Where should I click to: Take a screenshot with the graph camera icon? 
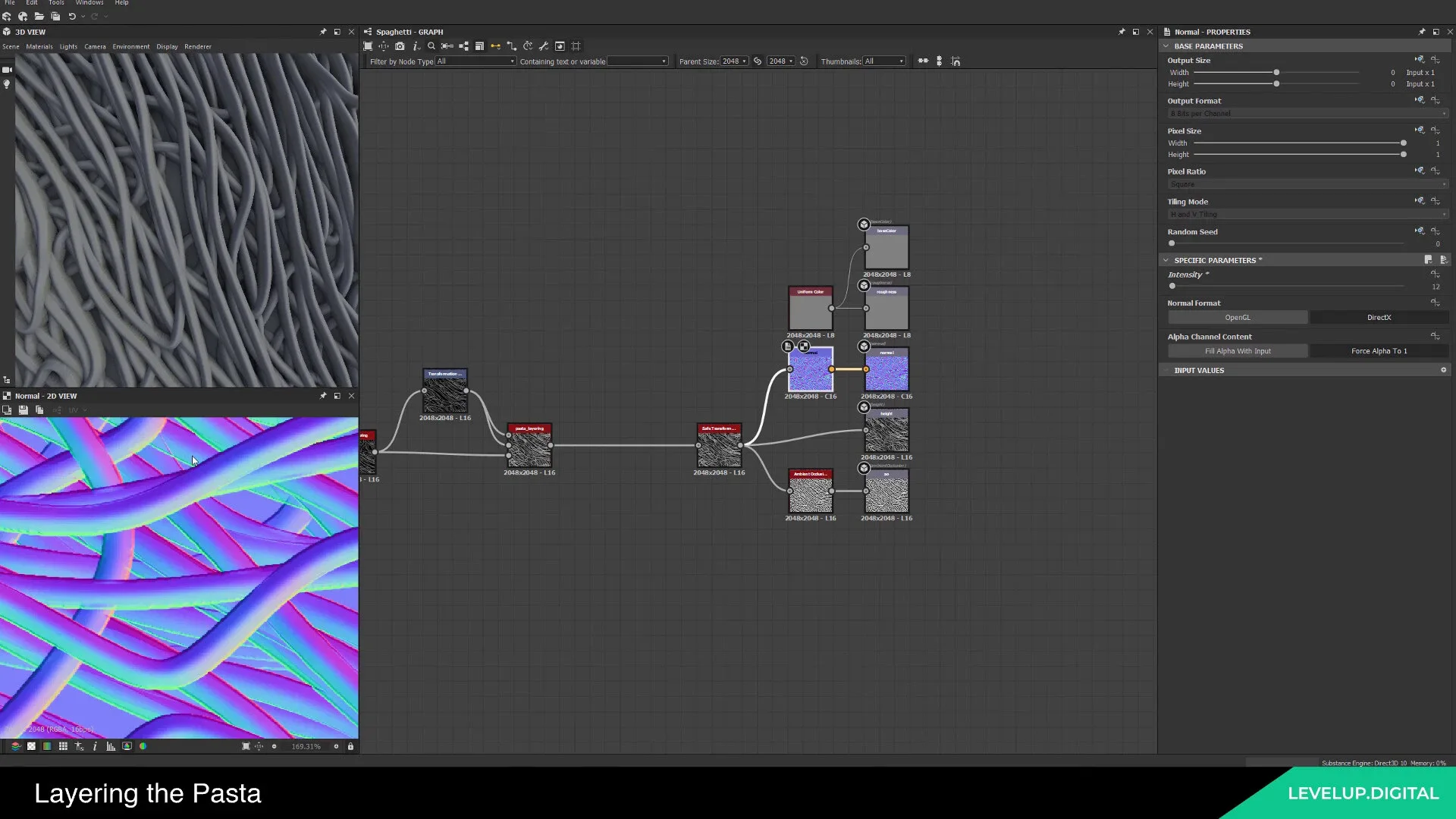pyautogui.click(x=400, y=46)
